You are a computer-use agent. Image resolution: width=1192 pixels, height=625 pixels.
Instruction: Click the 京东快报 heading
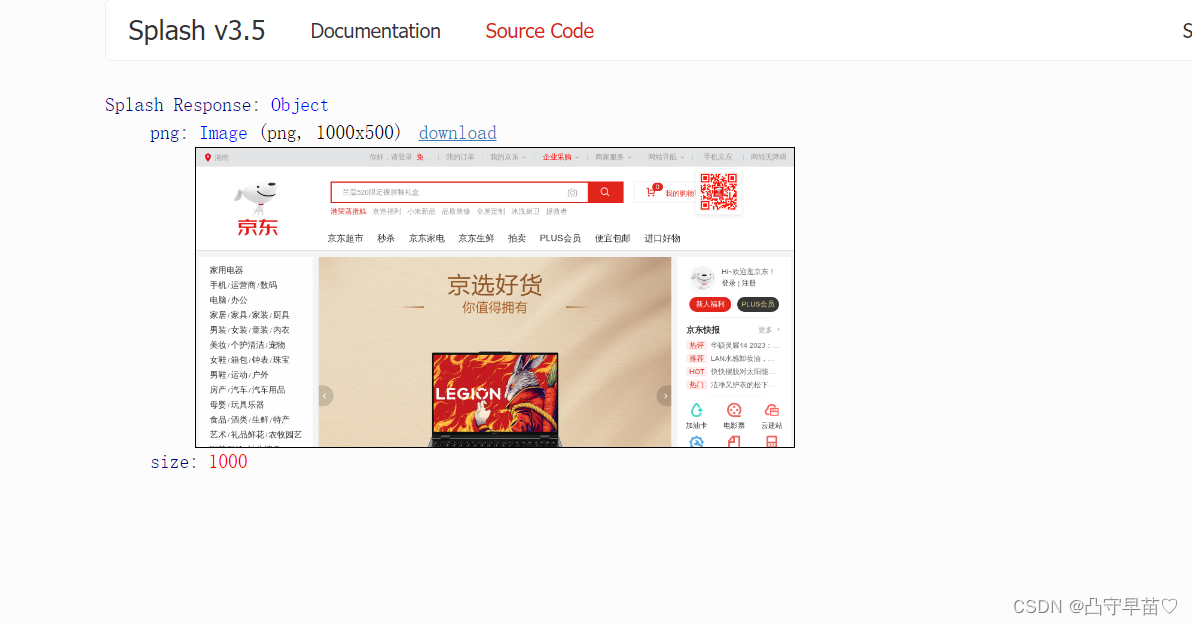[702, 330]
